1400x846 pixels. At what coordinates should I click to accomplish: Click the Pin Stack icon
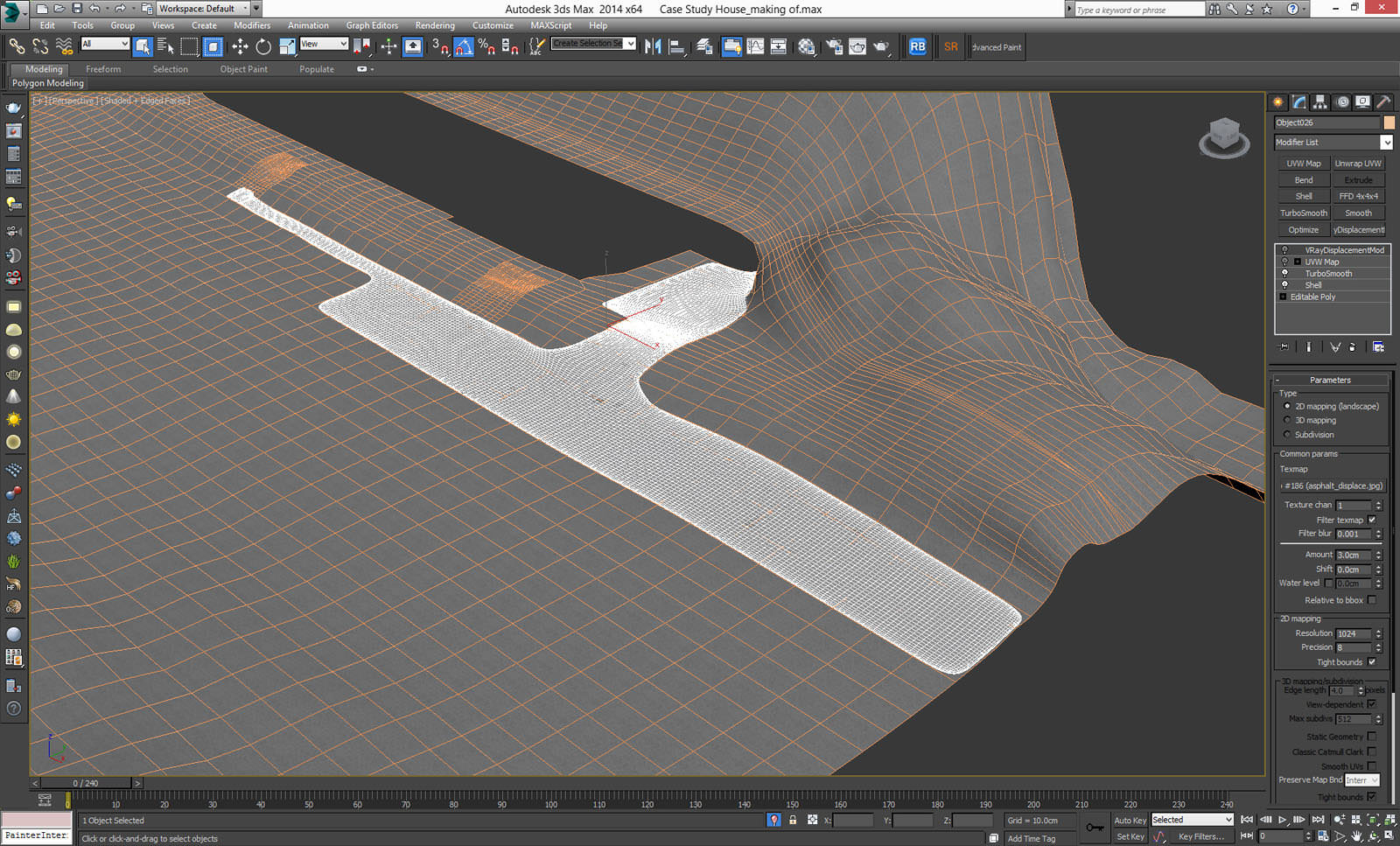(x=1284, y=347)
